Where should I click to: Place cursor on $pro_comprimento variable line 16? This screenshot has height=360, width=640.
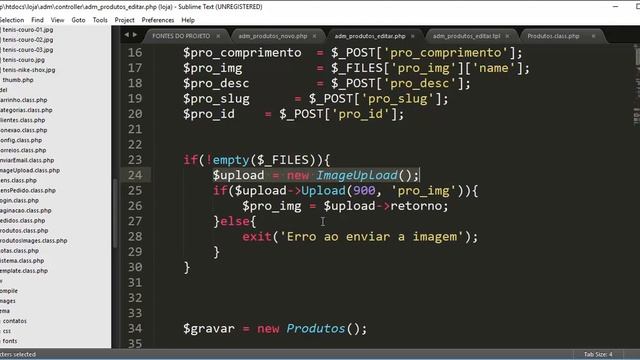(242, 53)
